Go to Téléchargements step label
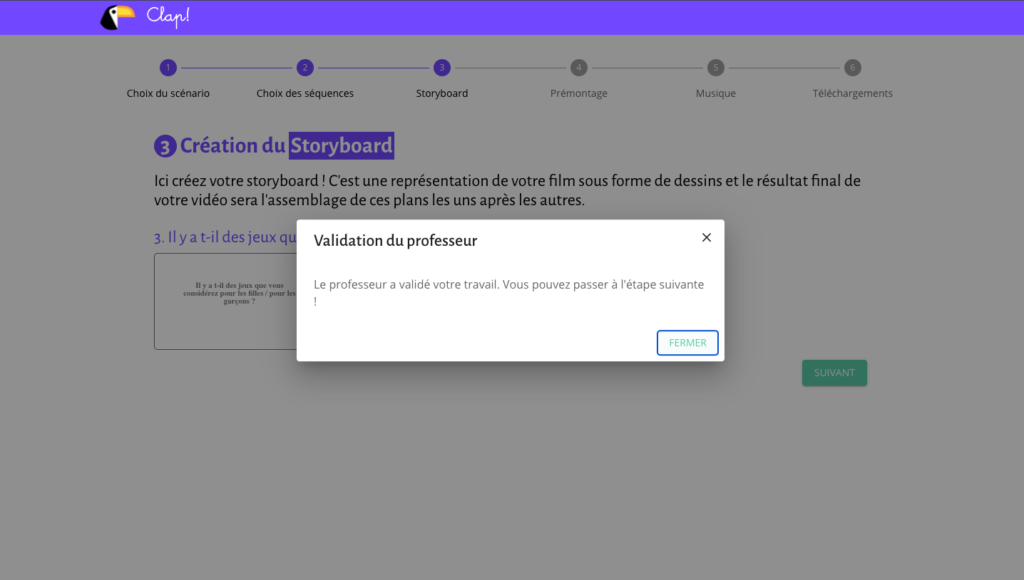 (x=852, y=93)
